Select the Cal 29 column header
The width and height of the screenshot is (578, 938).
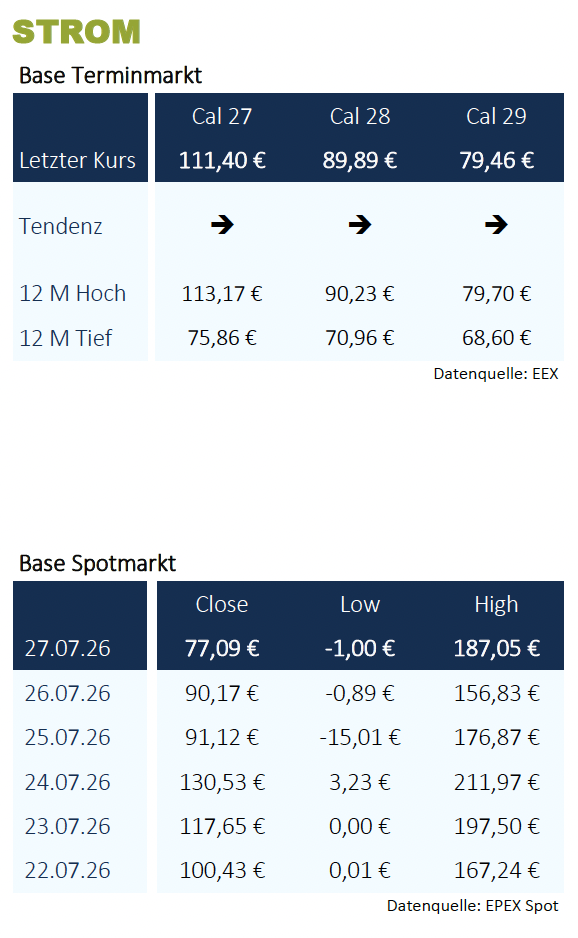coord(496,116)
